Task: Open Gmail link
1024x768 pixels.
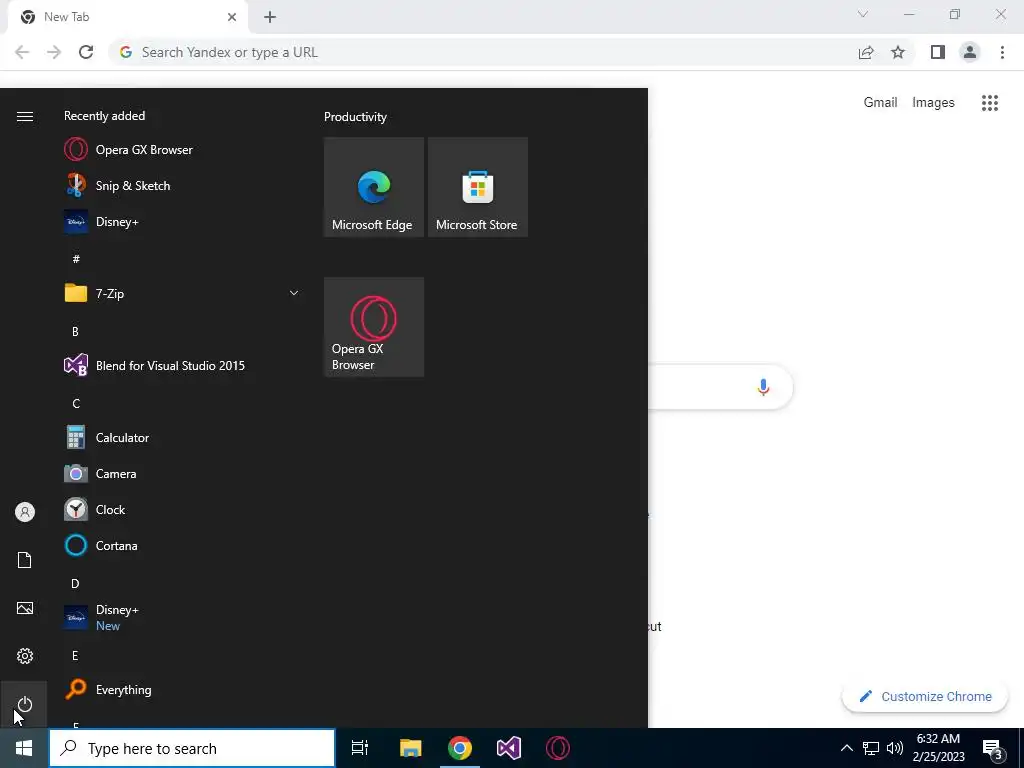Action: [880, 103]
